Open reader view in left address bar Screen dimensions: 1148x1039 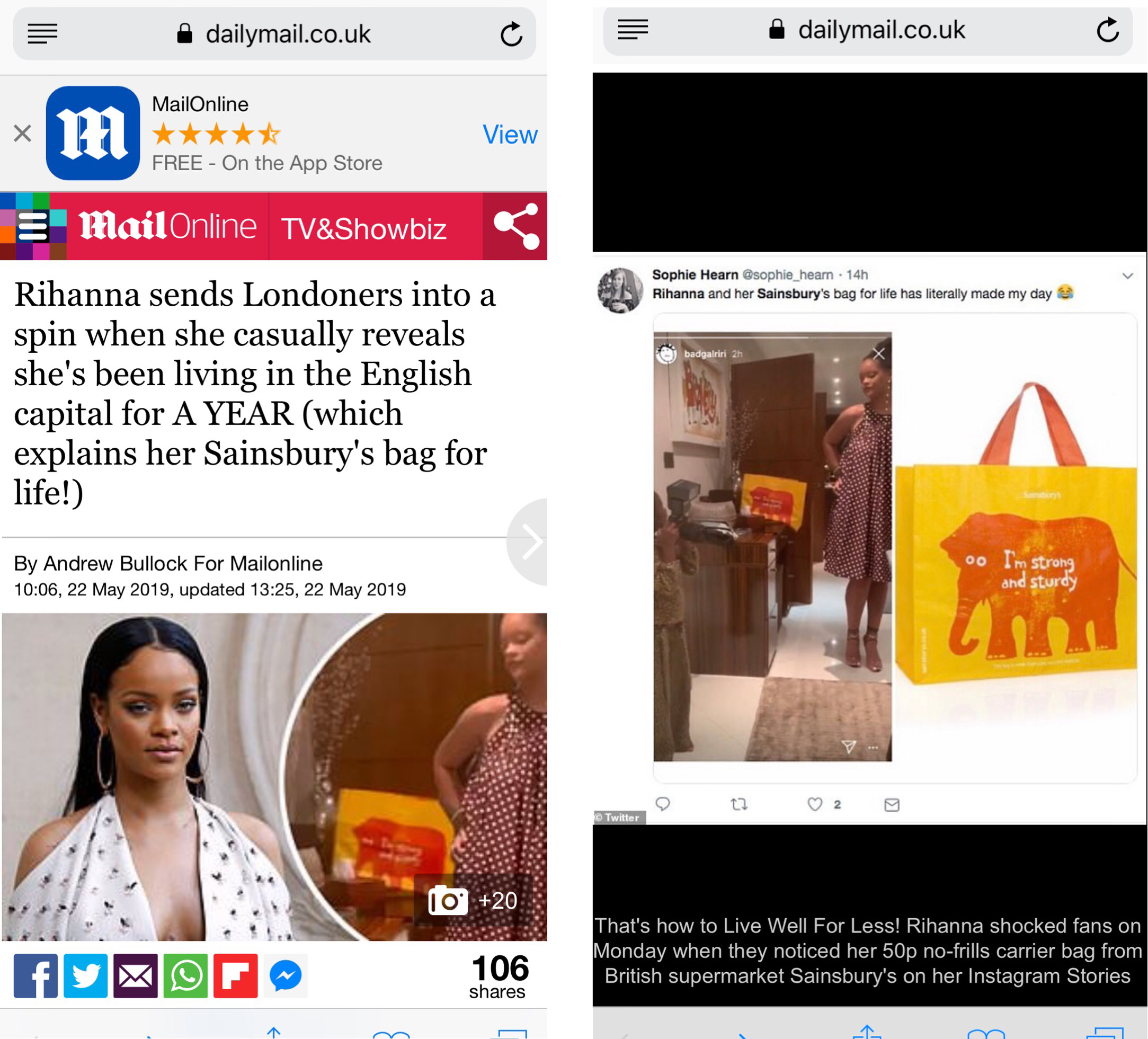coord(43,33)
